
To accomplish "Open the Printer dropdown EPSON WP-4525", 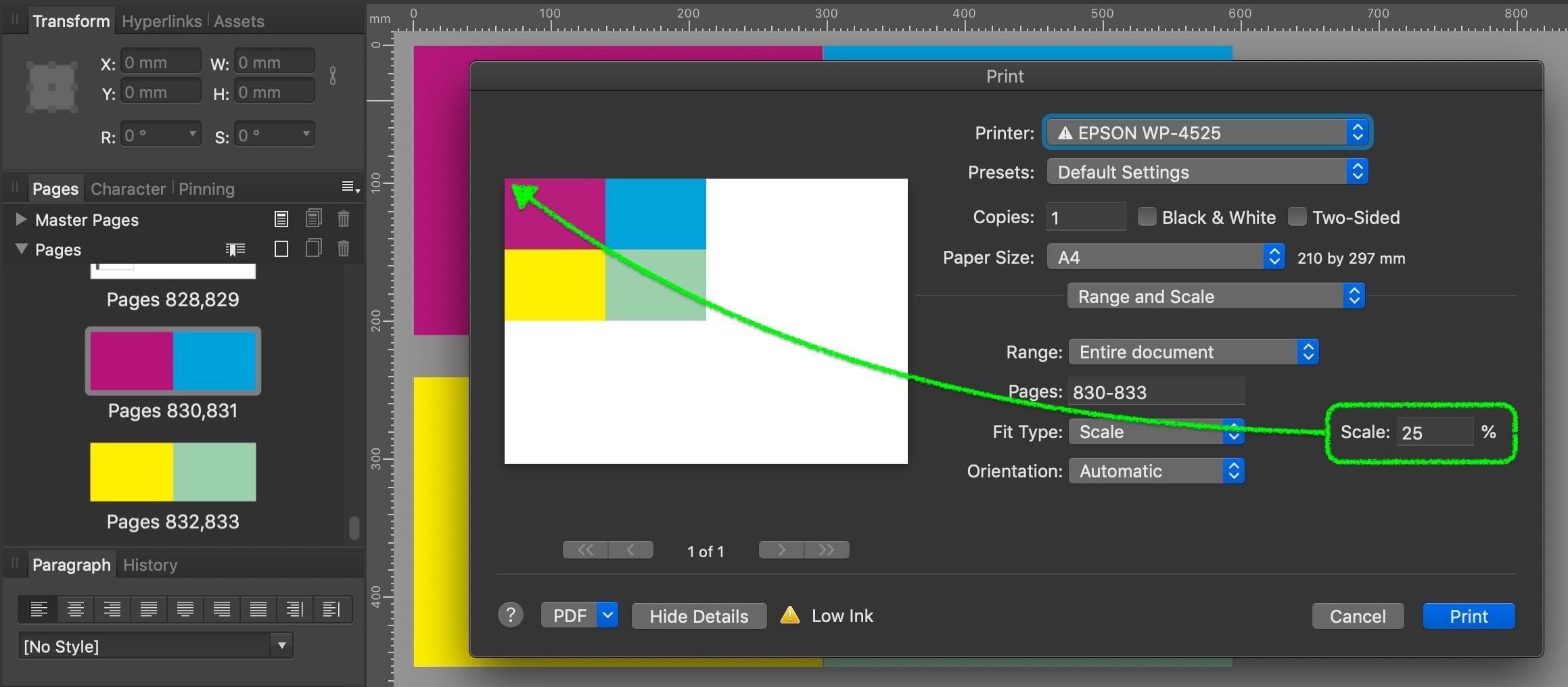I will [1207, 133].
